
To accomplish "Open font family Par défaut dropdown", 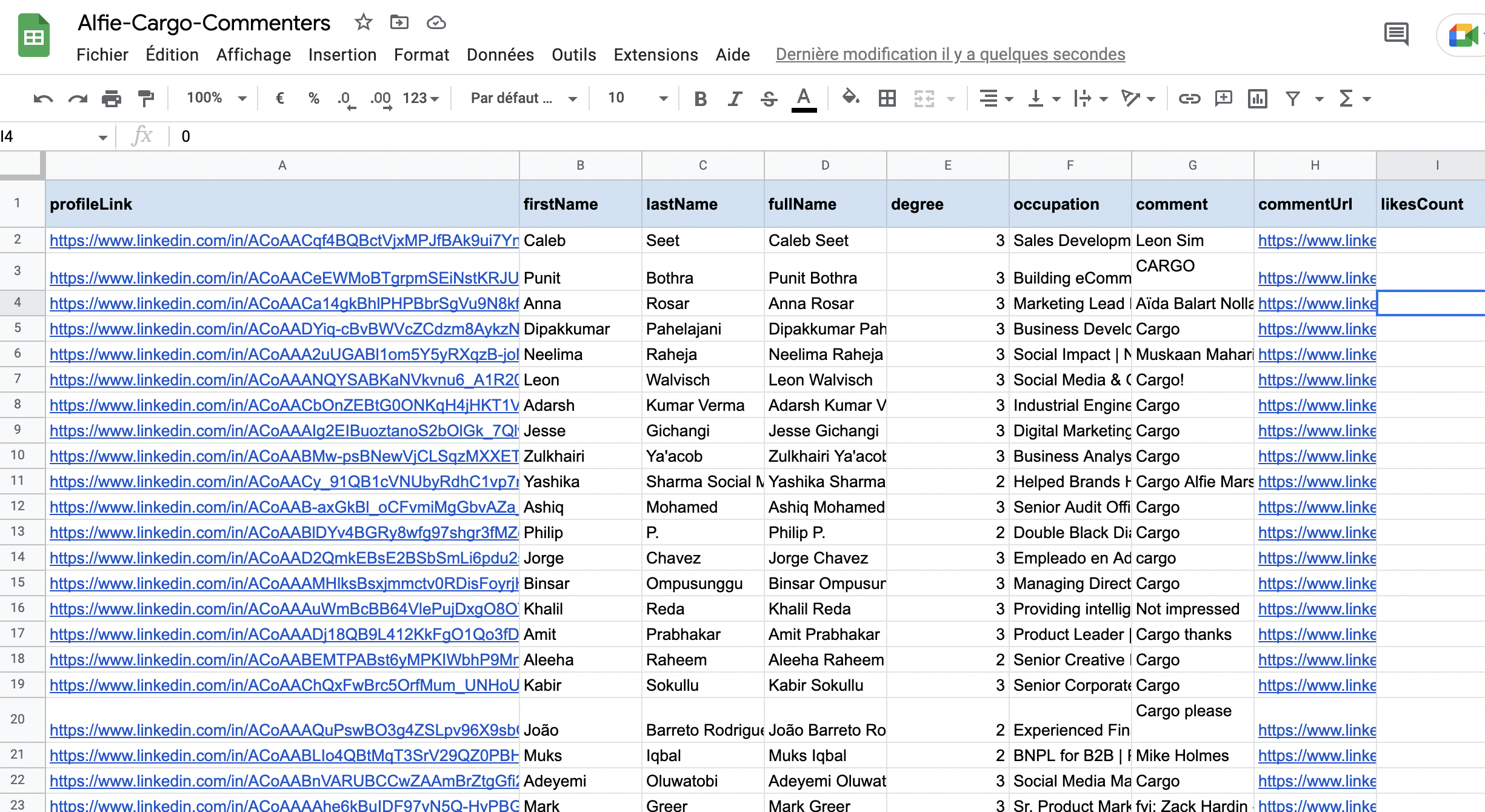I will 523,98.
